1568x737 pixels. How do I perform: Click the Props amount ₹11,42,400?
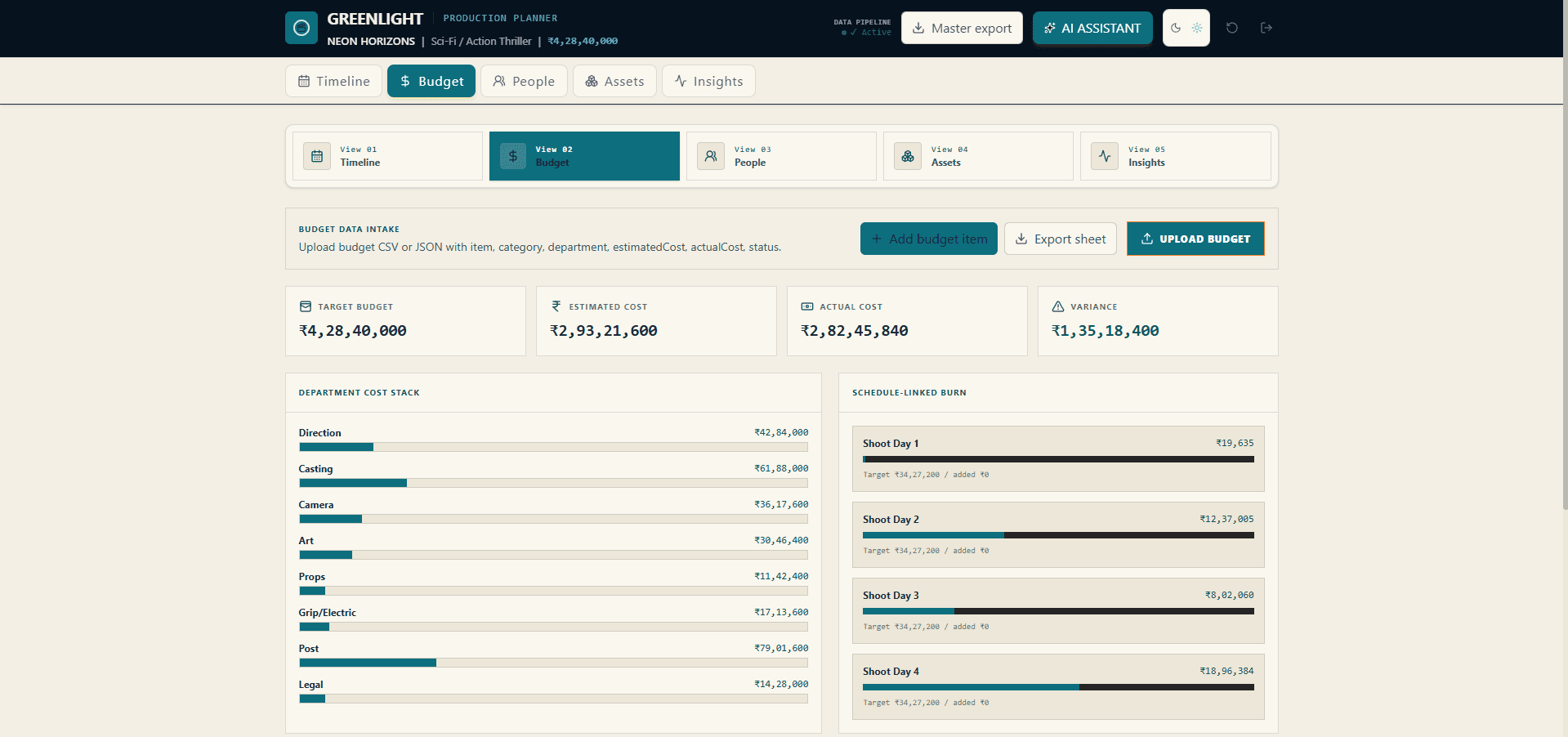[781, 577]
